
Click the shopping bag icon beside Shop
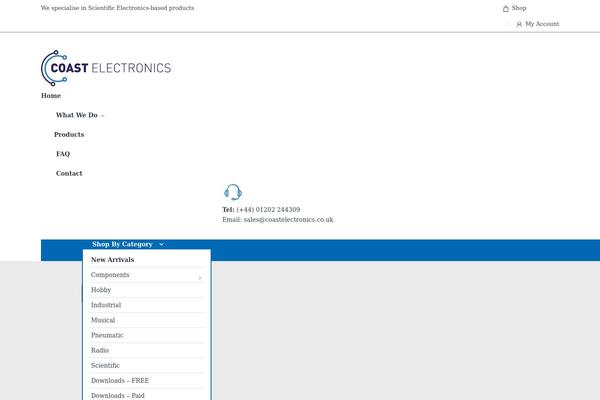[505, 8]
